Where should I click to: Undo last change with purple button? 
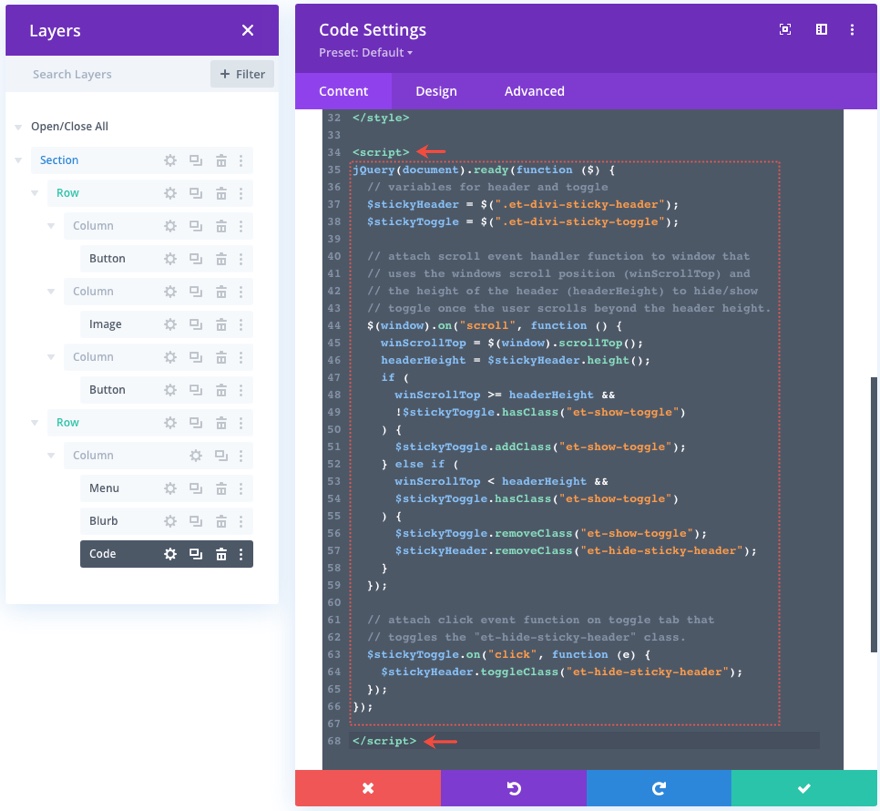tap(514, 788)
